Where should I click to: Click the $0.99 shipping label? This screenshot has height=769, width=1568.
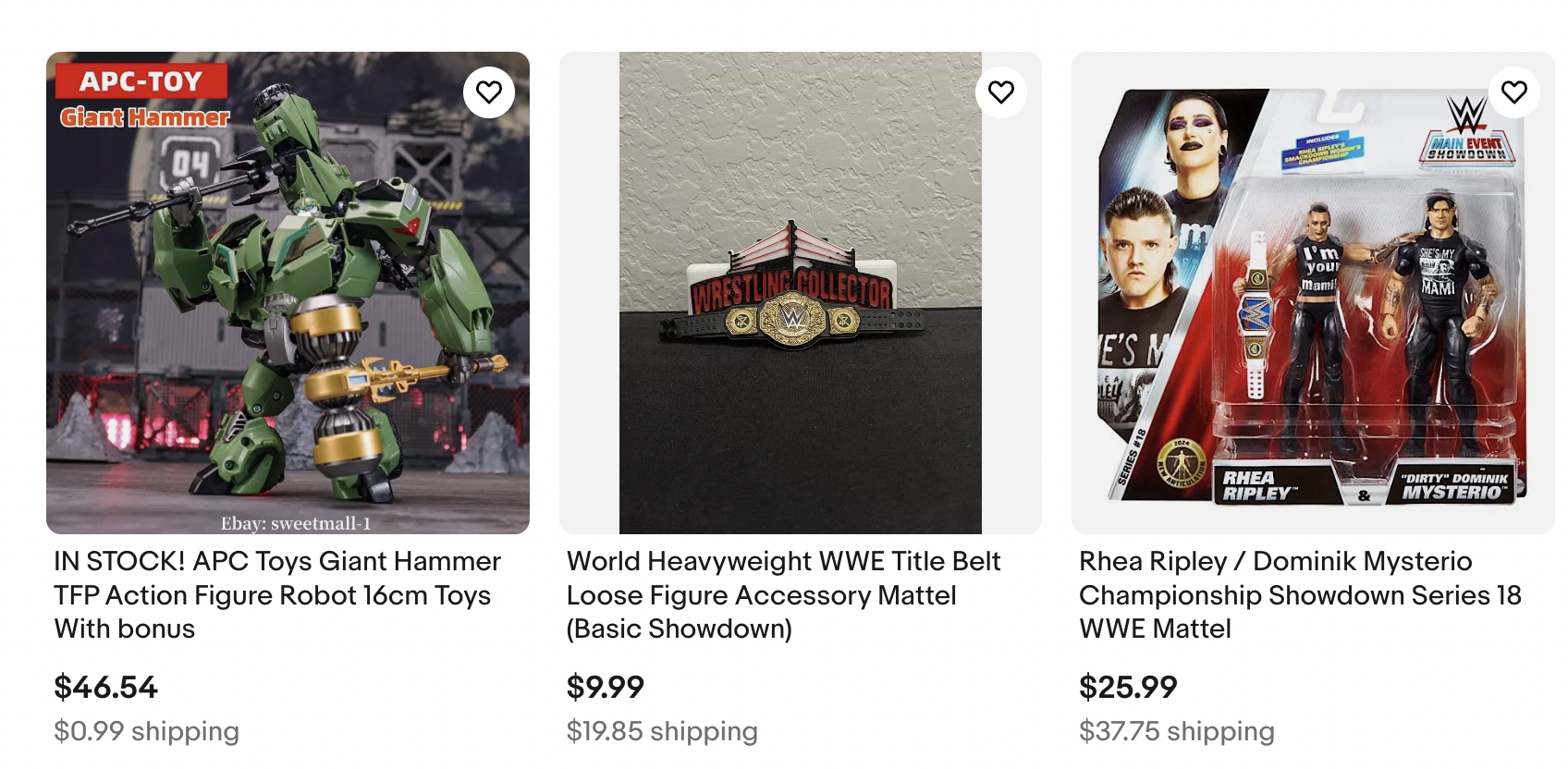[144, 731]
